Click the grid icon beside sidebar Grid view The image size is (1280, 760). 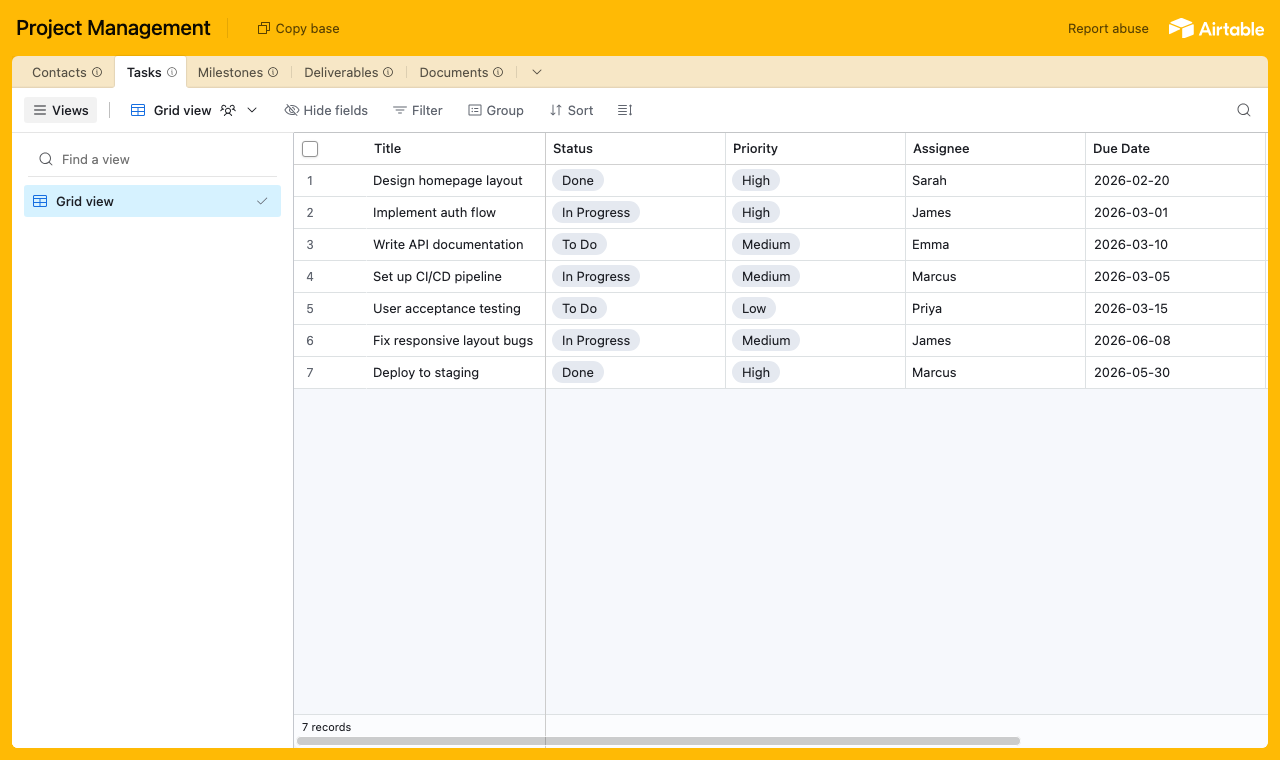click(40, 201)
